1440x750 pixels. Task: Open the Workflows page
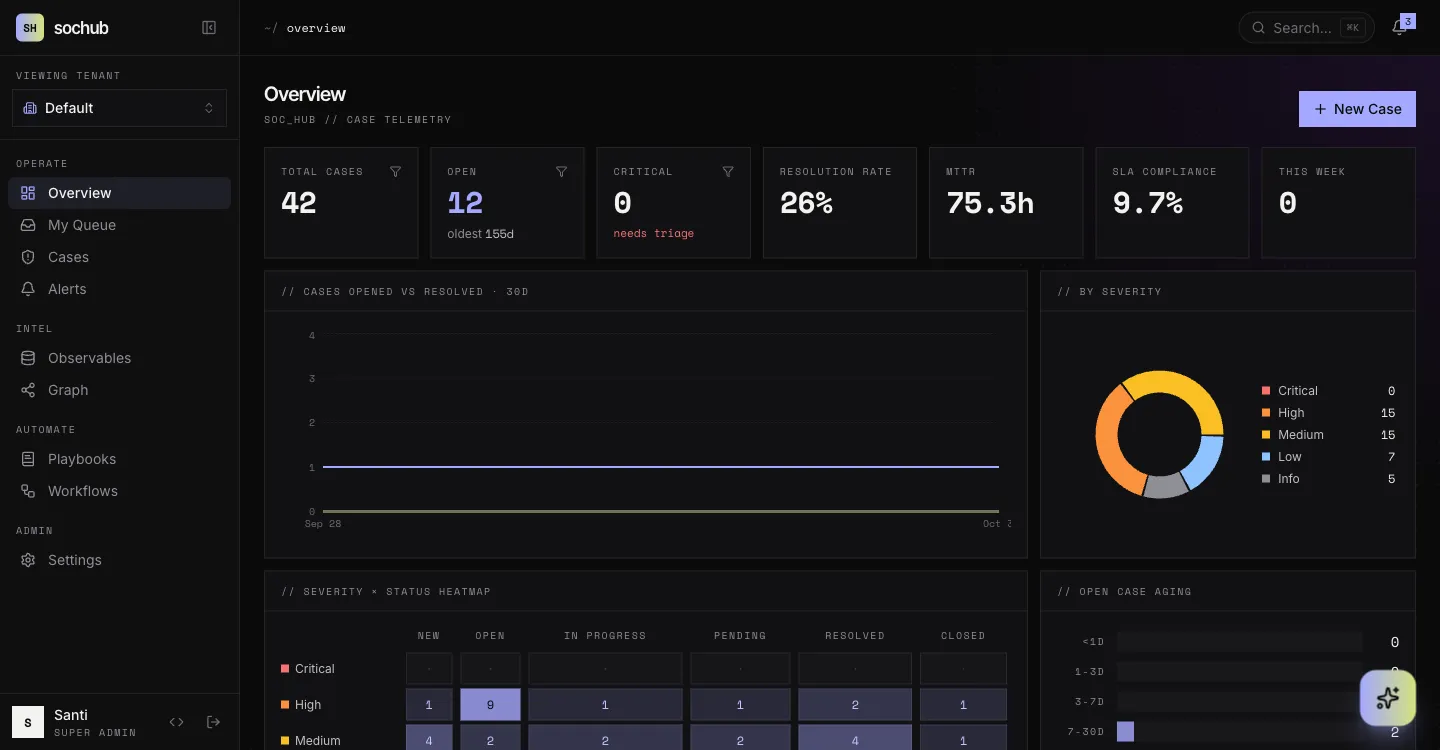(x=119, y=491)
